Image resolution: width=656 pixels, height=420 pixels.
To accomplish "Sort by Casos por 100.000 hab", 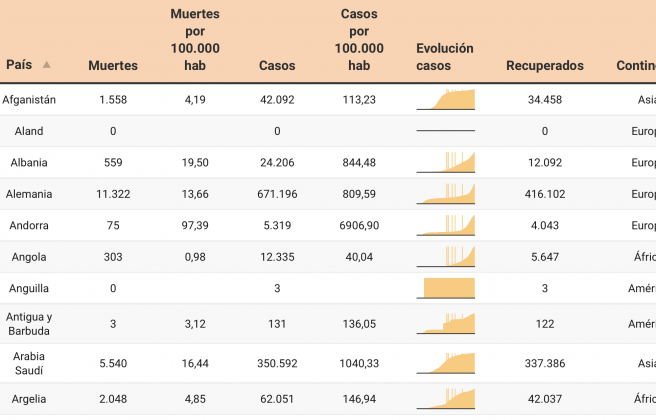I will coord(359,41).
